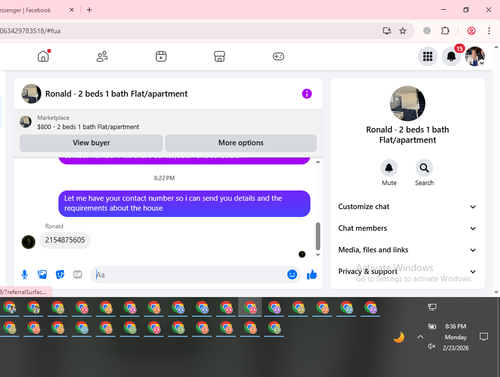Open Chrome three-dot menu
Viewport: 500px width, 377px height.
click(x=489, y=31)
